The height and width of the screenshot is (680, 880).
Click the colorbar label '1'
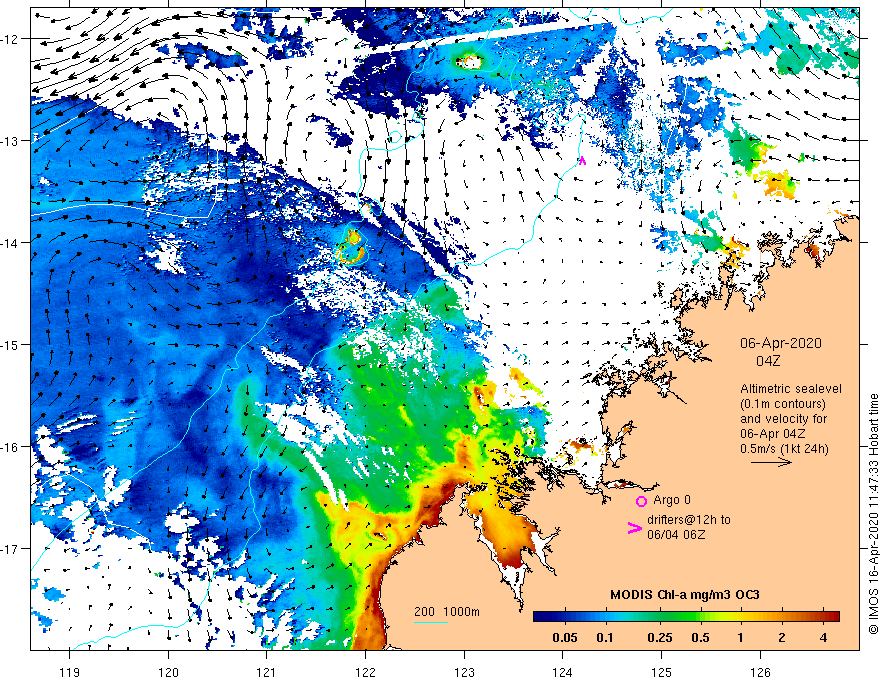pyautogui.click(x=740, y=638)
